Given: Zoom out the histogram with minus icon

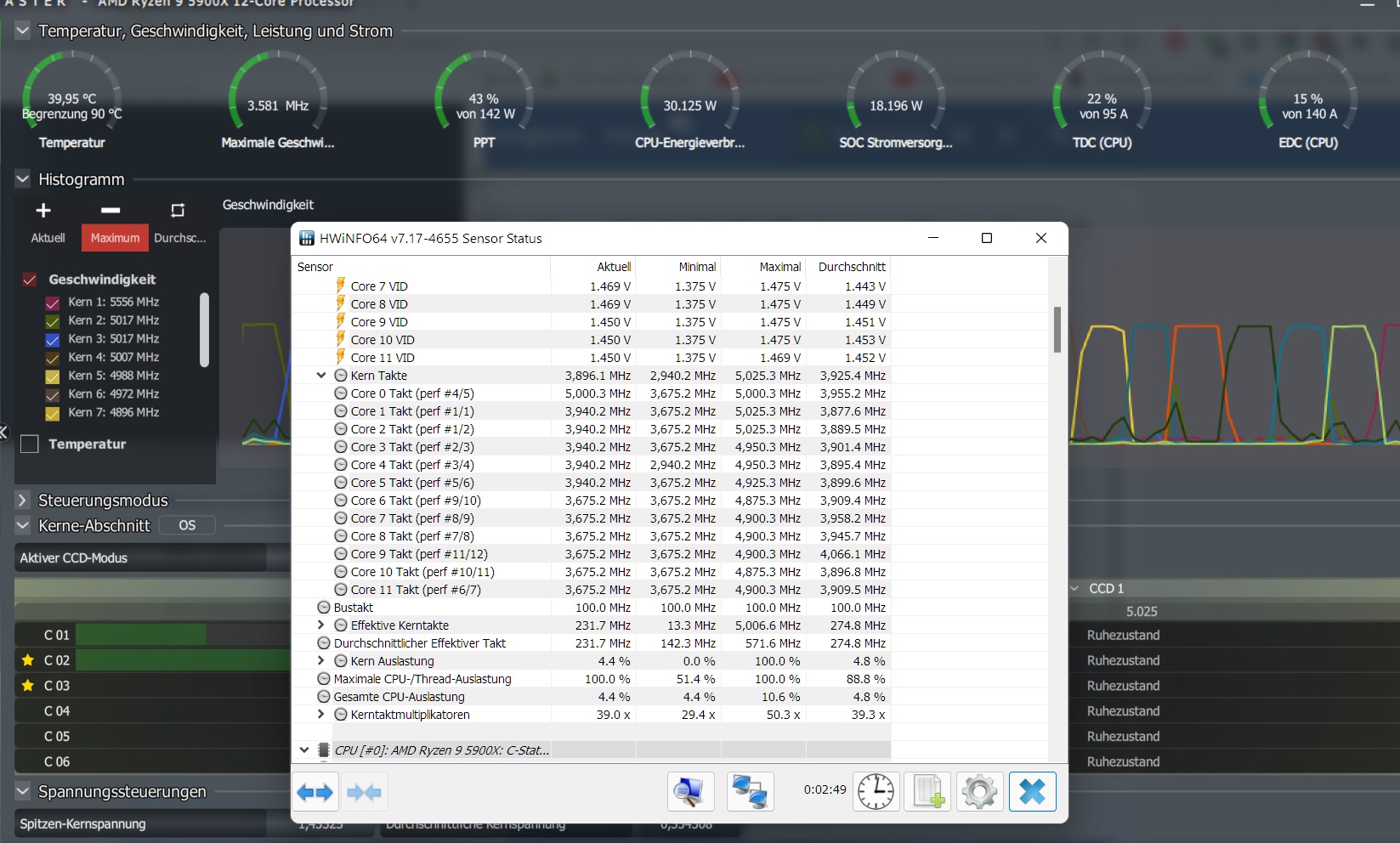Looking at the screenshot, I should 111,210.
